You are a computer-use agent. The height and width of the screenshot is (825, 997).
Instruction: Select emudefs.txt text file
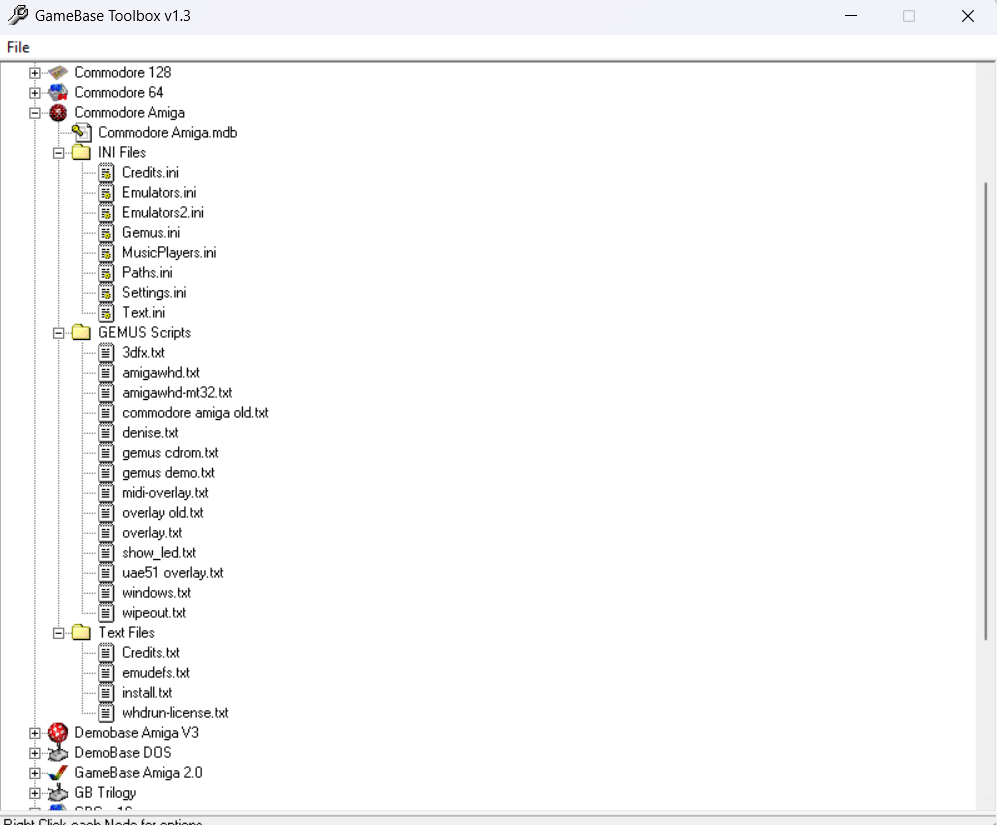coord(156,673)
